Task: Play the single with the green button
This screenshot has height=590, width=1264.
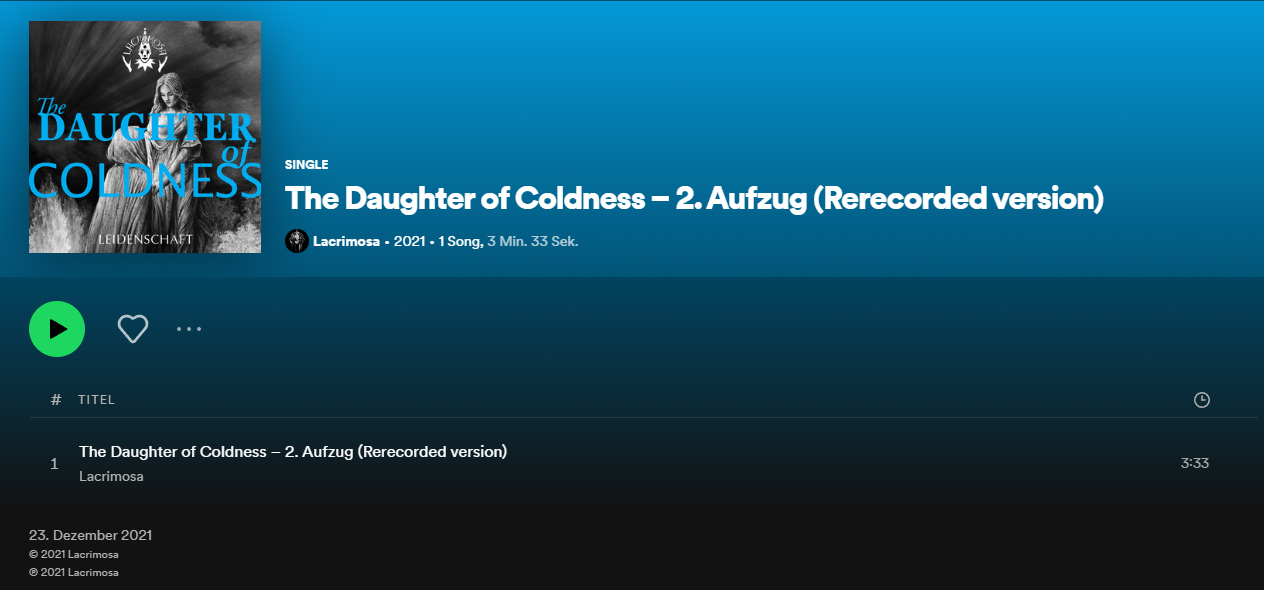Action: tap(57, 329)
